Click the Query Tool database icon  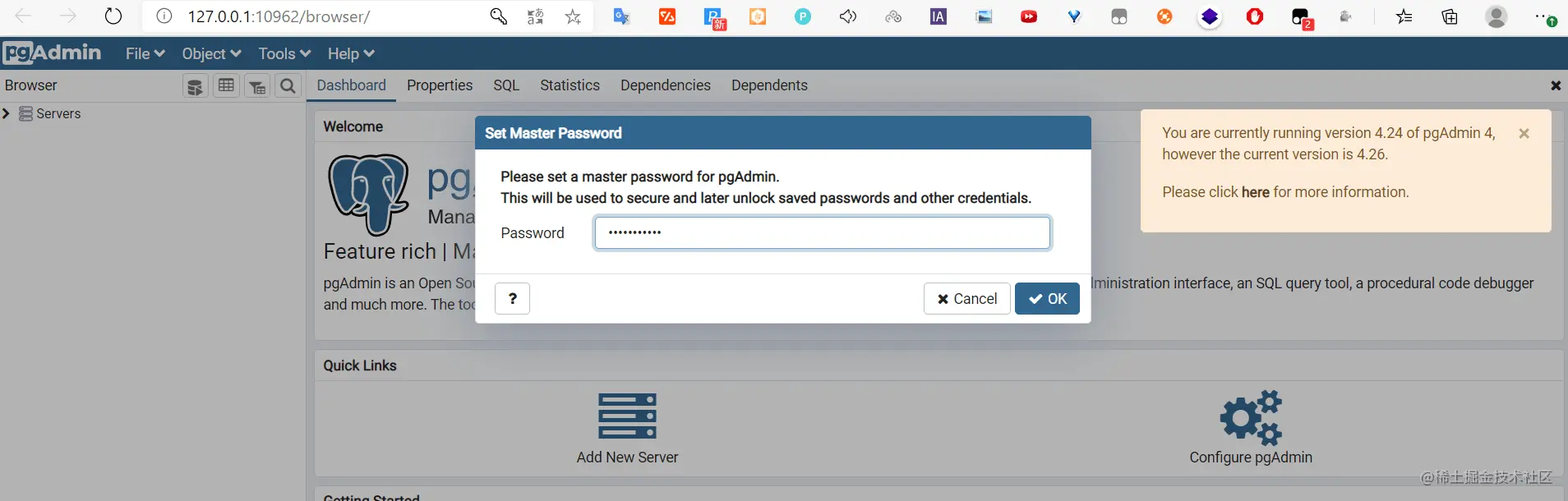pyautogui.click(x=195, y=86)
